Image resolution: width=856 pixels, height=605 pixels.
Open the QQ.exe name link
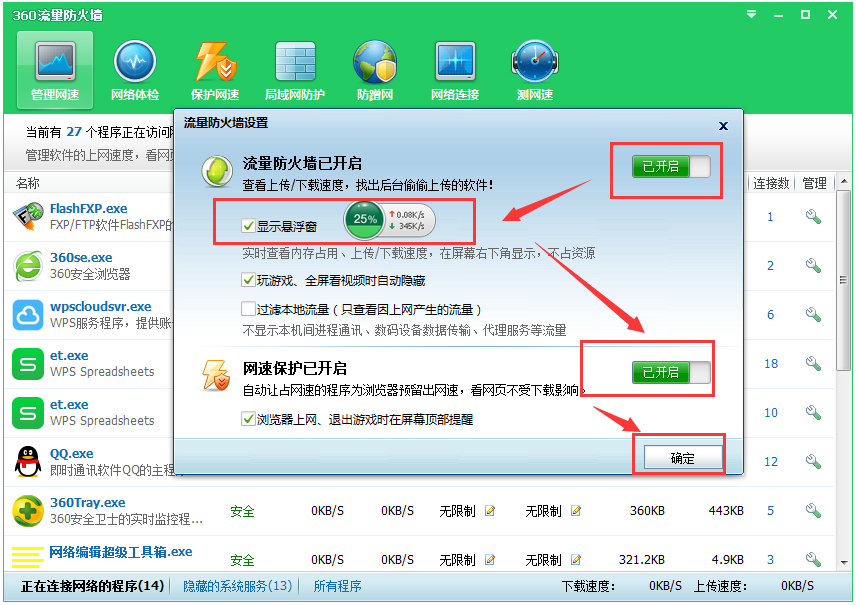(x=72, y=453)
